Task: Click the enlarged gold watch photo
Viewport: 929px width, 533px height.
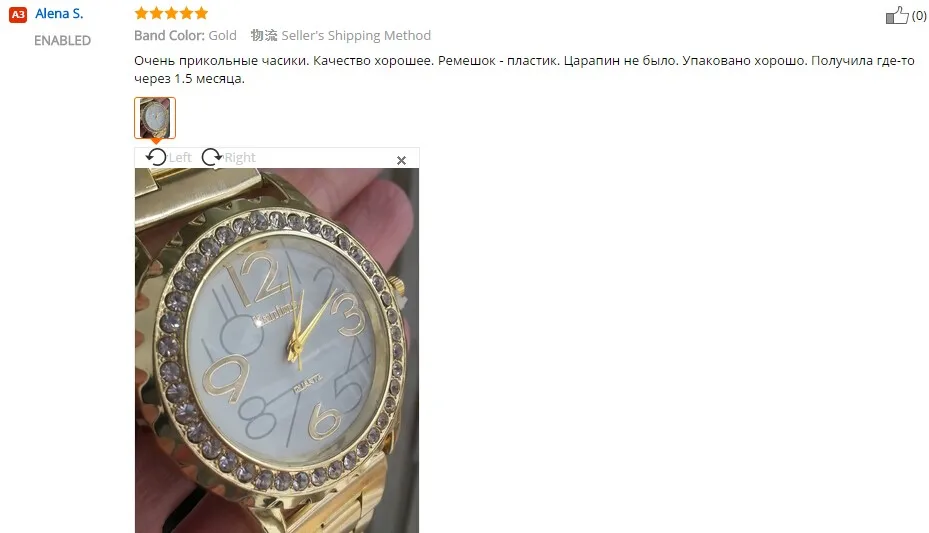Action: (x=277, y=351)
